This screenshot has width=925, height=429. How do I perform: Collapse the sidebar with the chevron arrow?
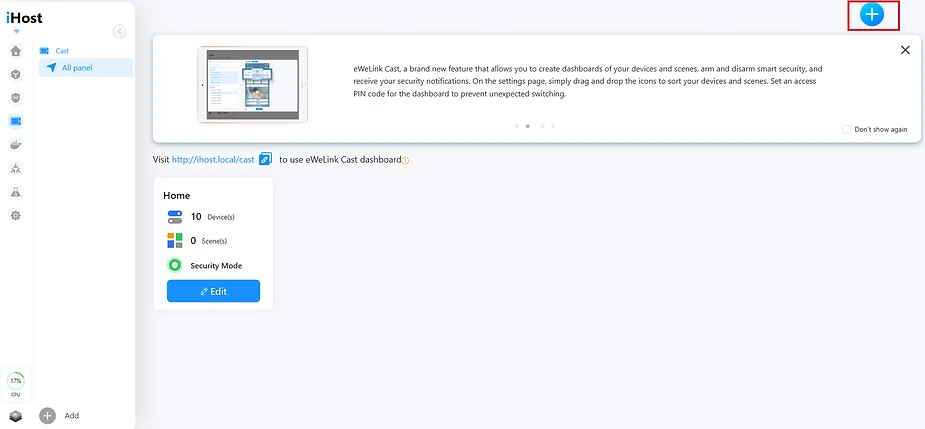pyautogui.click(x=120, y=31)
